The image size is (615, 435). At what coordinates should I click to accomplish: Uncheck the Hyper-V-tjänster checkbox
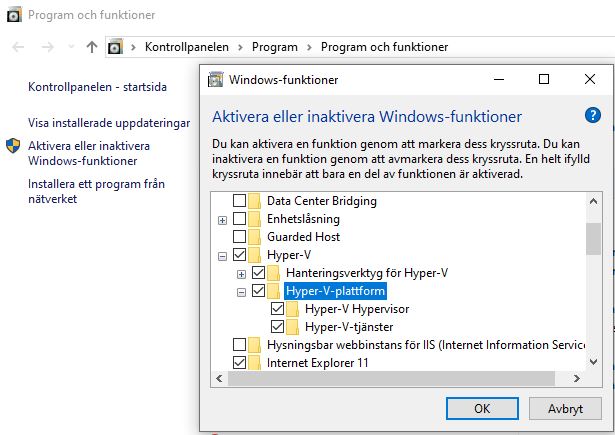277,327
